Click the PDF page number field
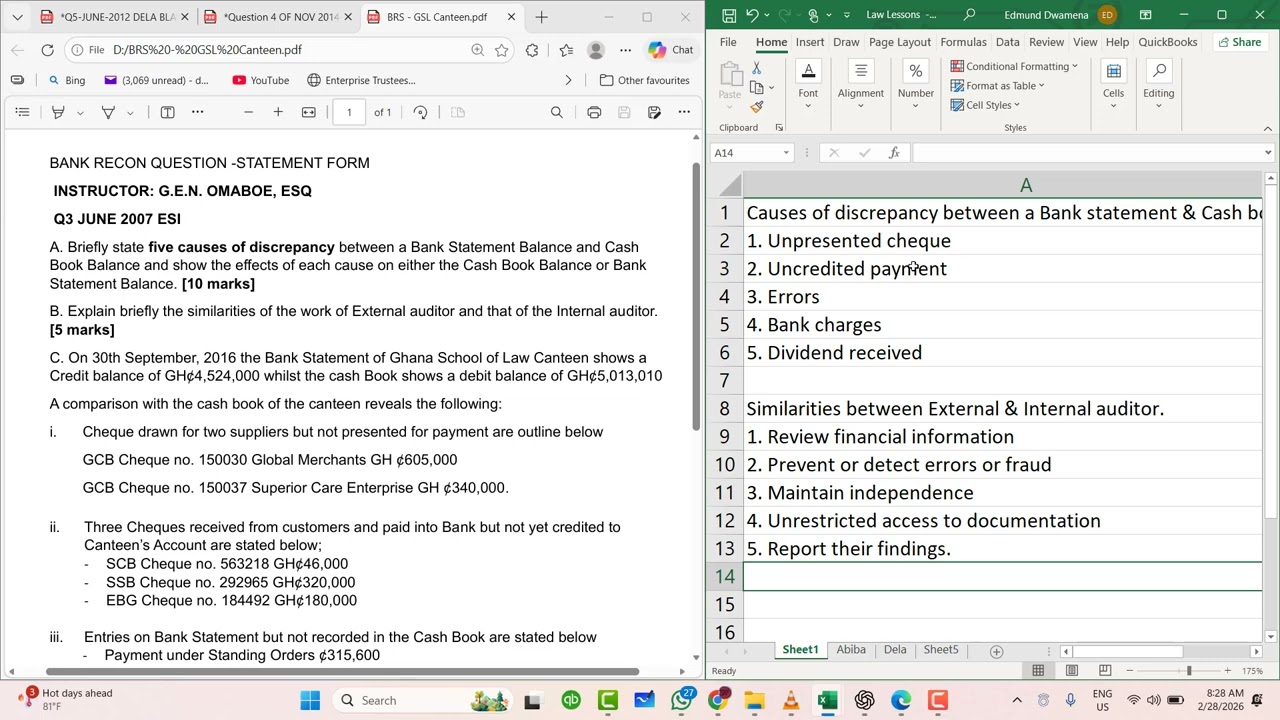 point(349,112)
